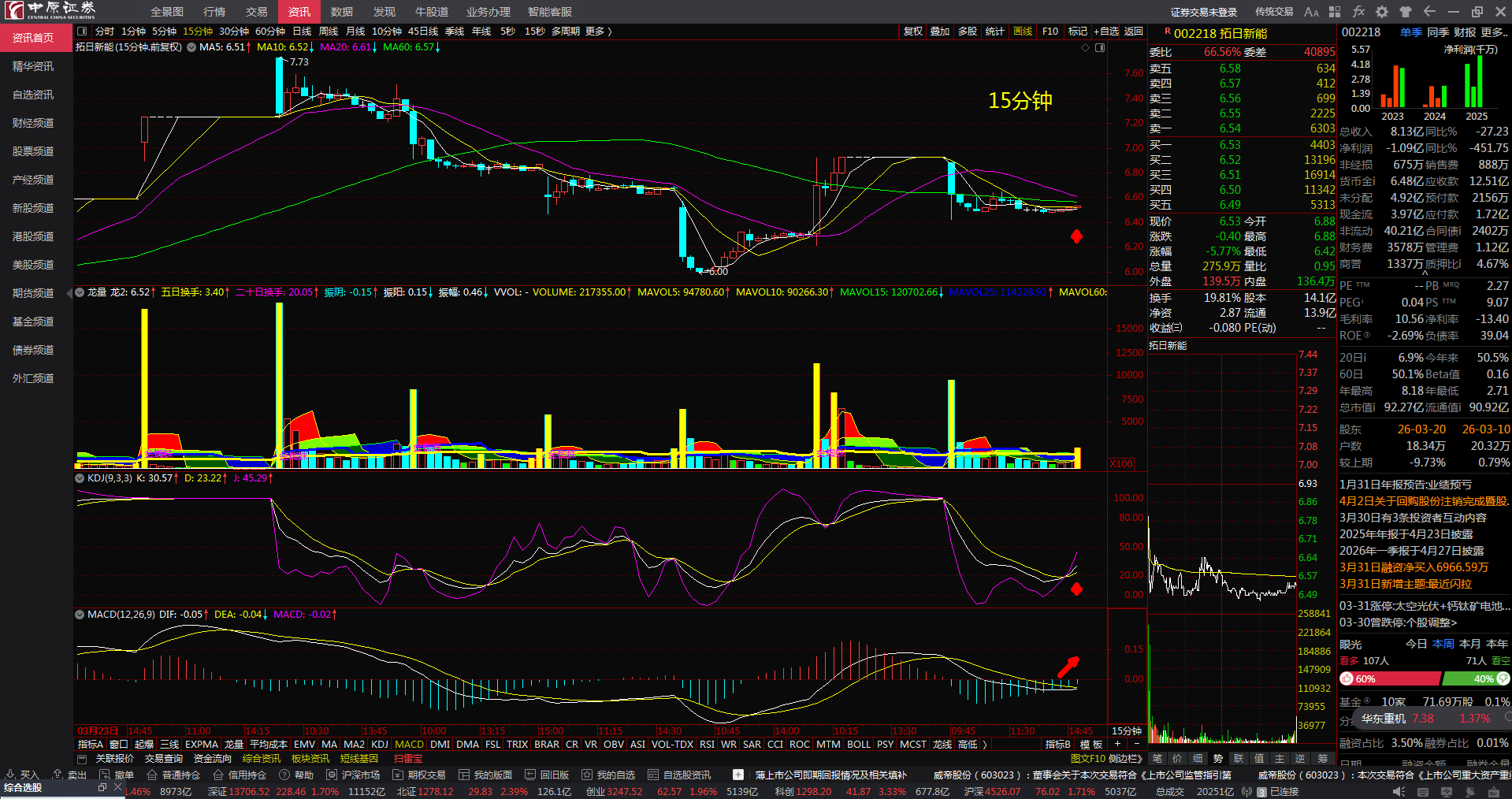Click the 华东重机 ticker popup
The width and height of the screenshot is (1512, 799).
[1431, 719]
